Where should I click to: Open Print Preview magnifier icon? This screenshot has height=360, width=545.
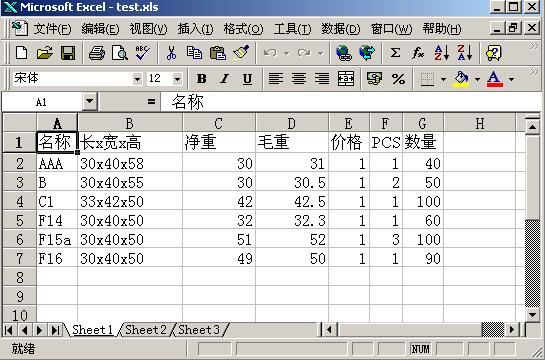coord(120,53)
